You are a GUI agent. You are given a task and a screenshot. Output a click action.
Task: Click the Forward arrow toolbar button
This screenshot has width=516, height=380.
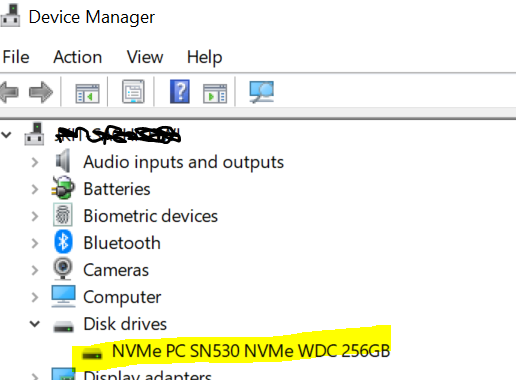point(41,92)
